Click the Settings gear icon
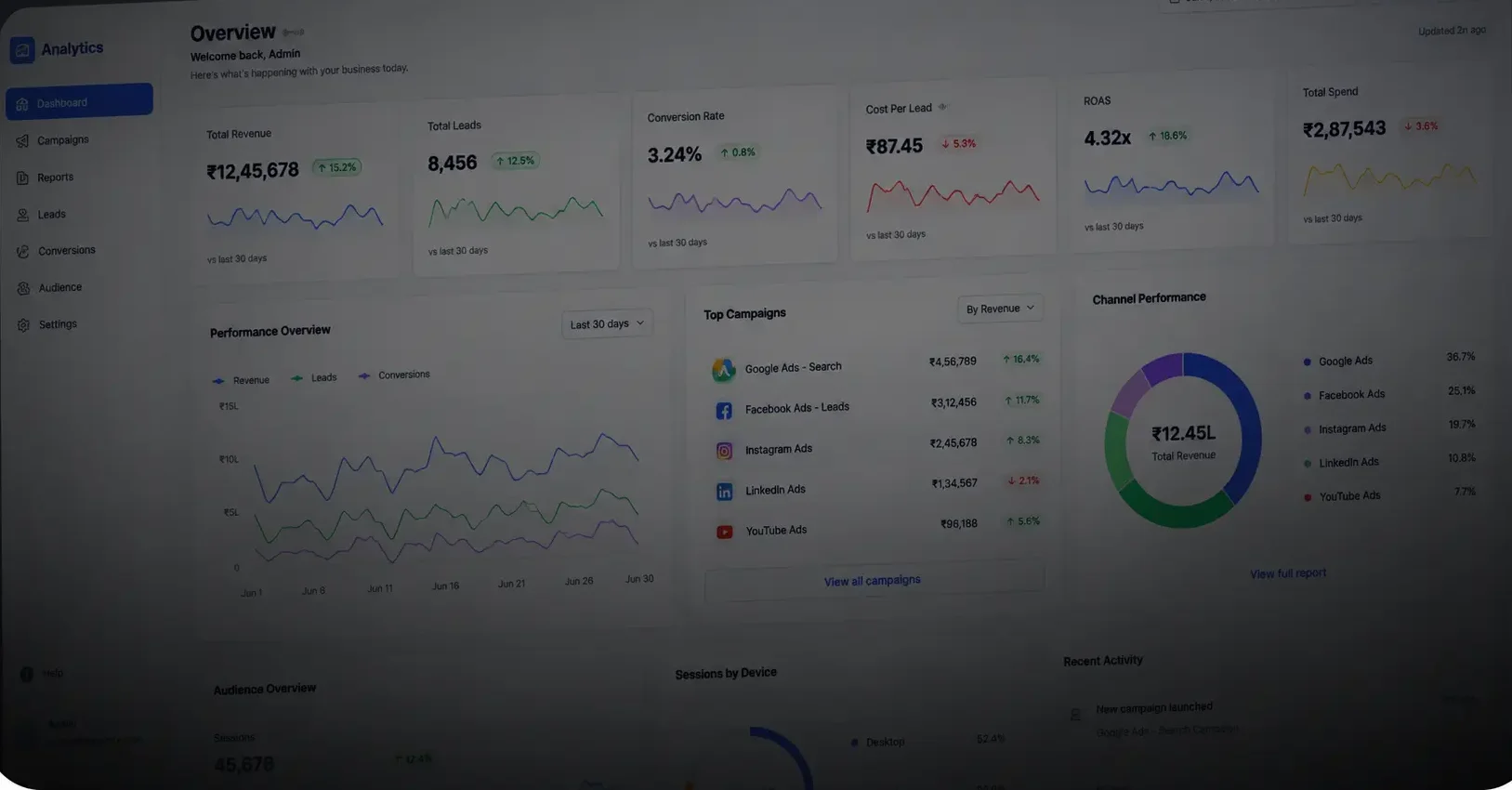 pyautogui.click(x=24, y=325)
